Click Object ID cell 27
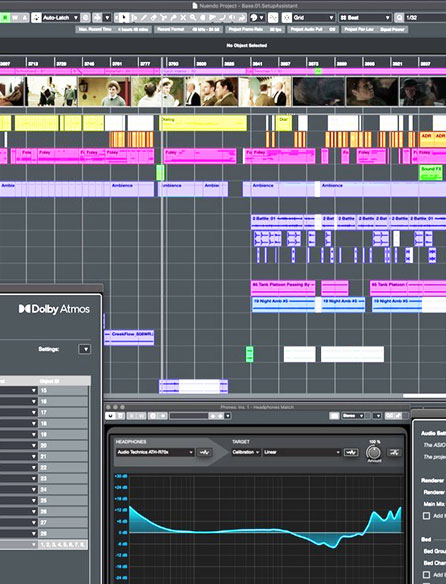 pyautogui.click(x=63, y=523)
